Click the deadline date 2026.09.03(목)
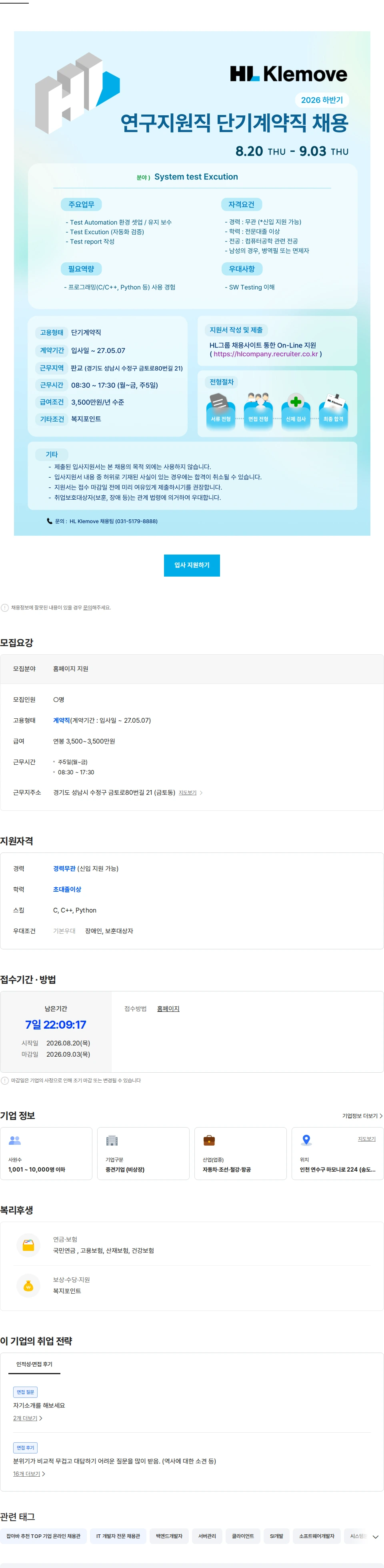 coord(68,1053)
